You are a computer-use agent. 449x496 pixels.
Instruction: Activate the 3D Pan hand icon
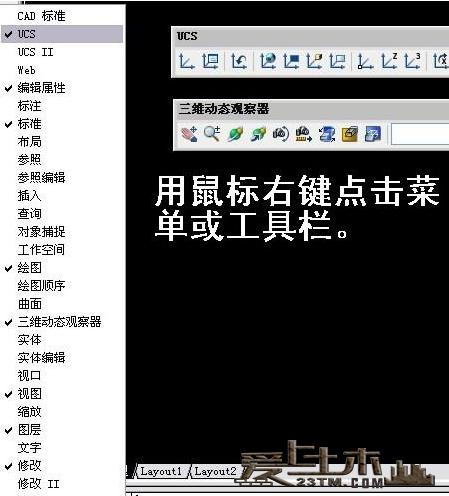[189, 134]
